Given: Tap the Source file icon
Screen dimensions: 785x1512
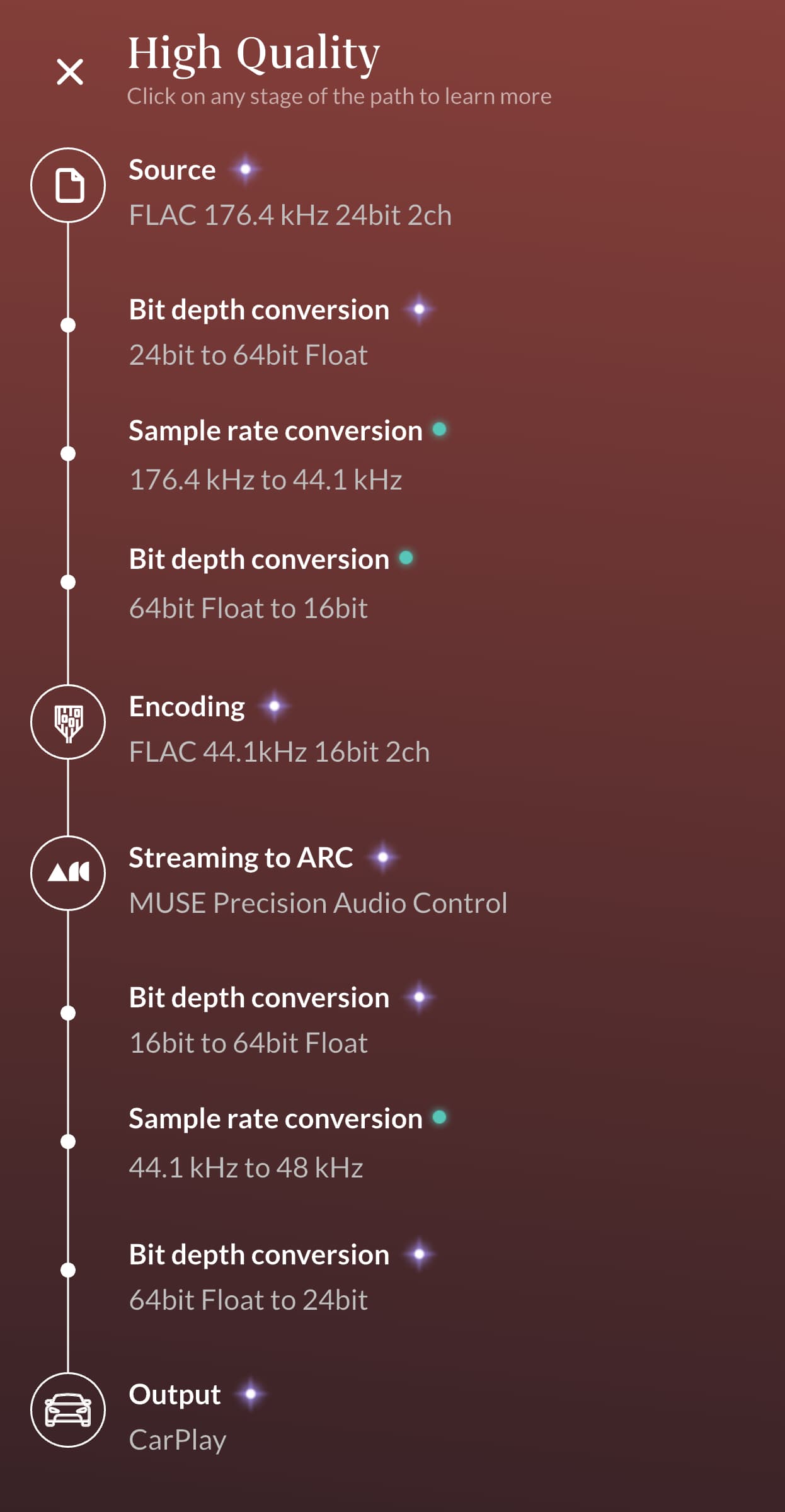Looking at the screenshot, I should [68, 185].
